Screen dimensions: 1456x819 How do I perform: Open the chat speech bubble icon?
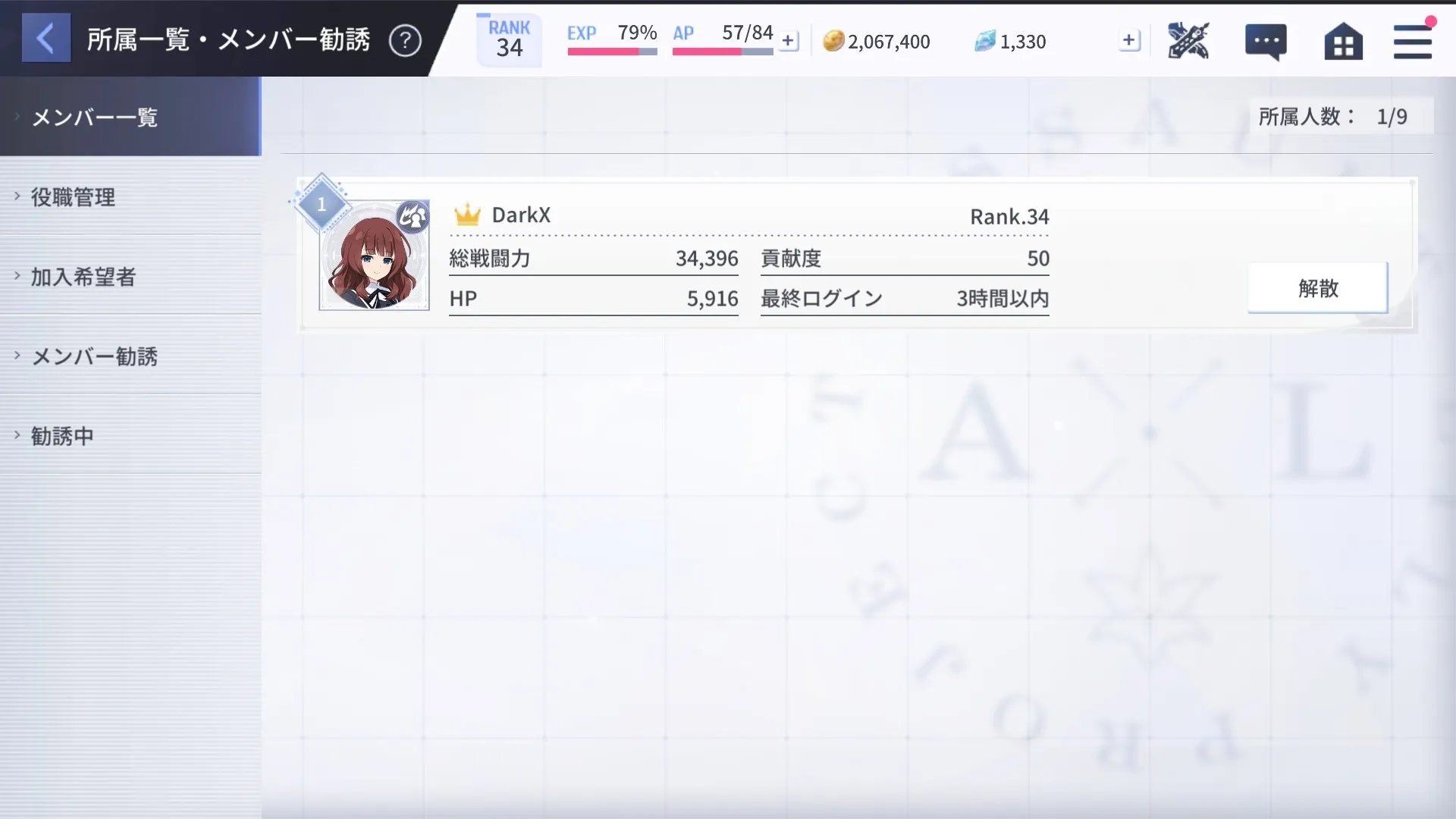coord(1265,41)
